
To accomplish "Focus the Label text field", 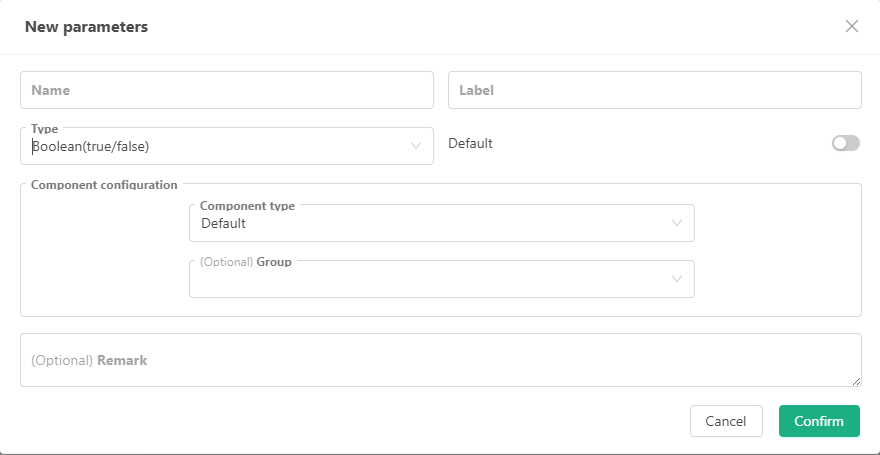I will pos(654,90).
